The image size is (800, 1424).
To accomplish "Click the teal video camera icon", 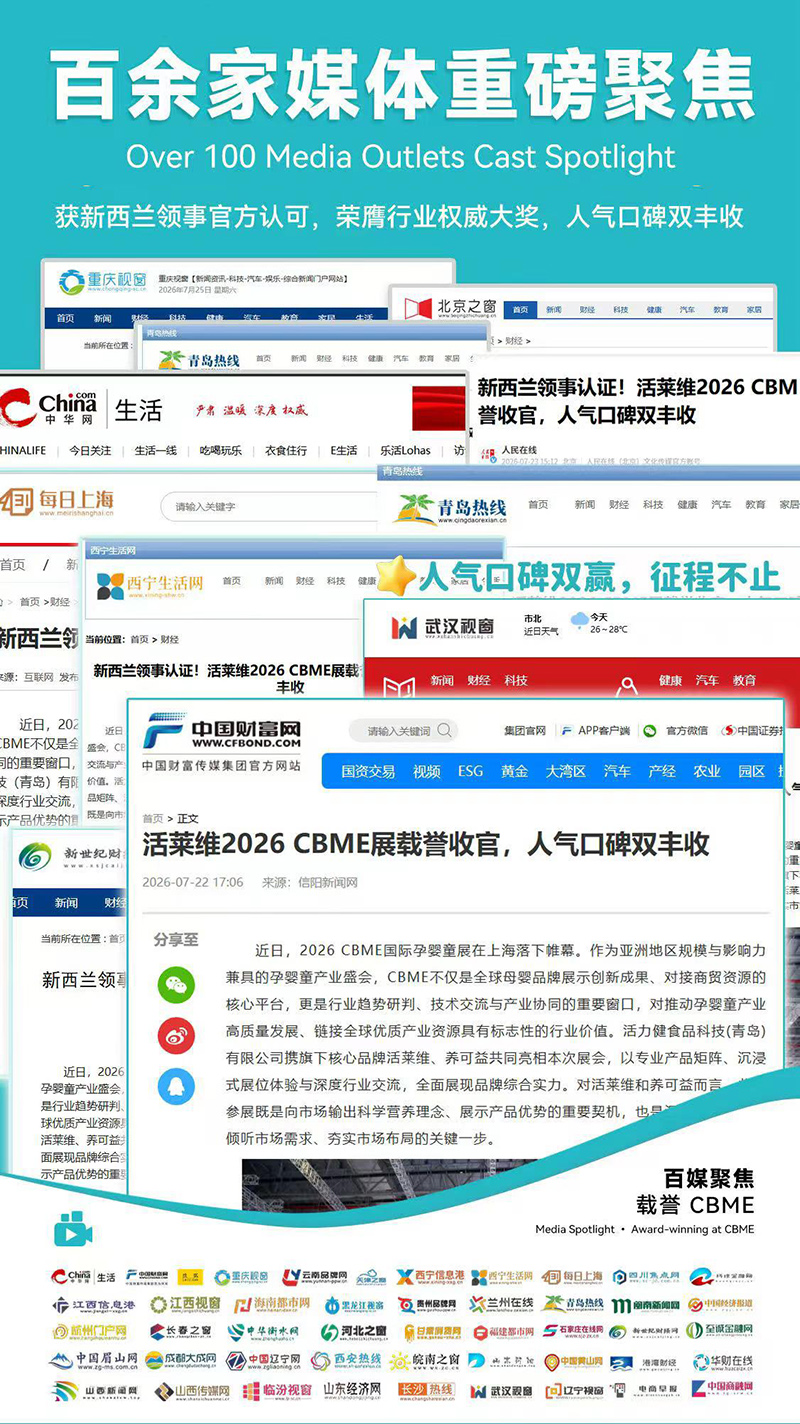I will [73, 1230].
